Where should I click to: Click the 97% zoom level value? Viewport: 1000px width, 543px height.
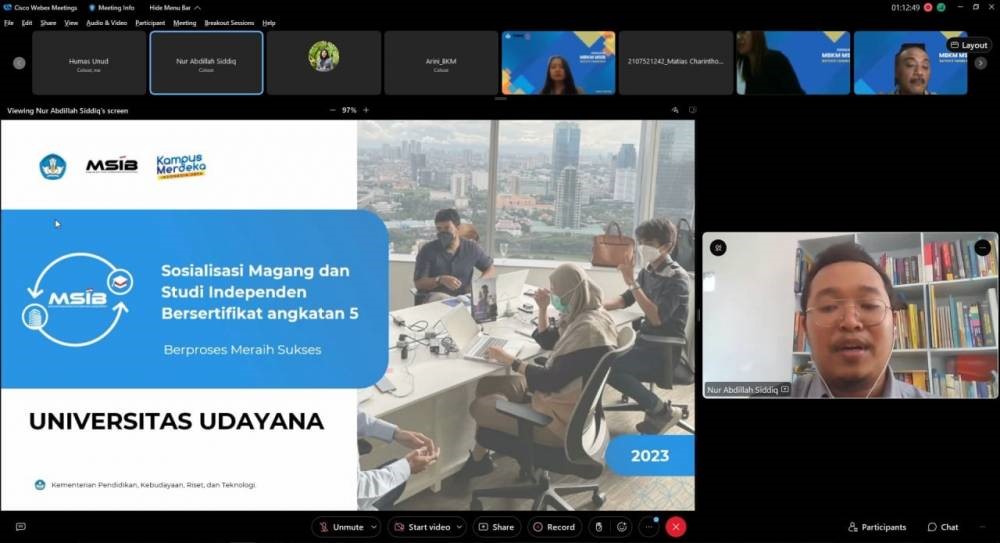point(349,110)
